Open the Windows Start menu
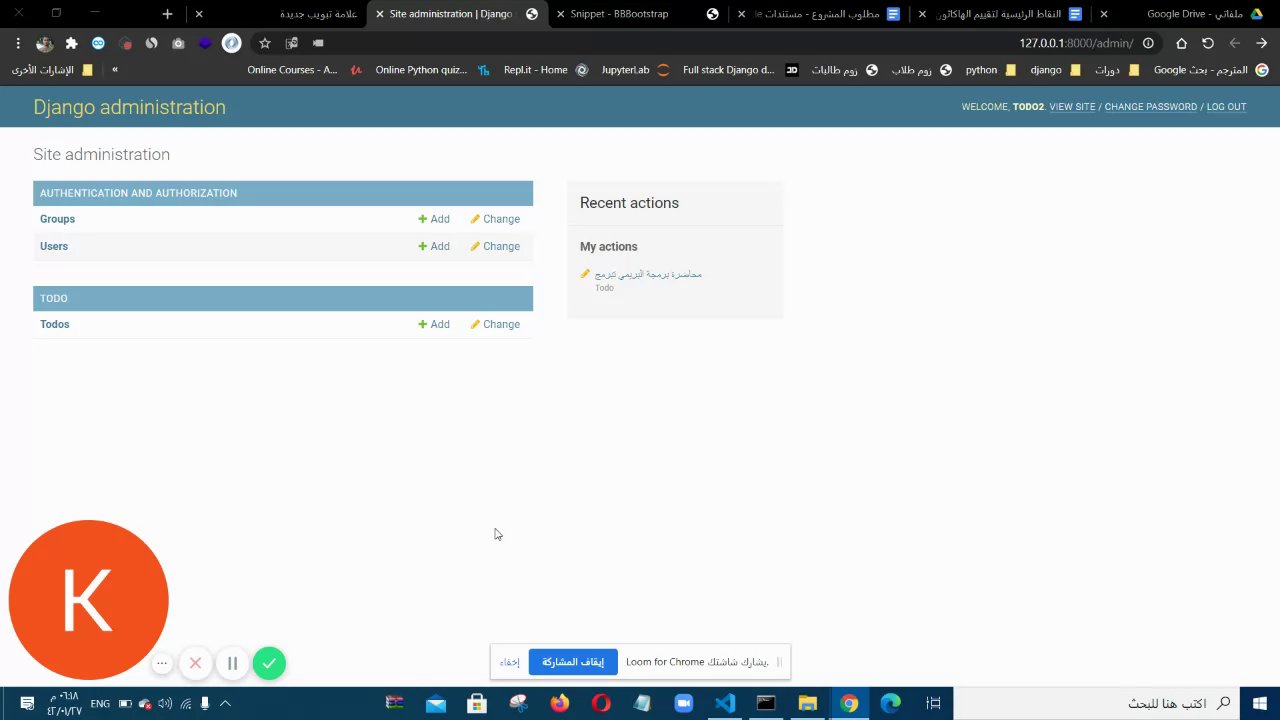This screenshot has width=1280, height=720. [1259, 704]
